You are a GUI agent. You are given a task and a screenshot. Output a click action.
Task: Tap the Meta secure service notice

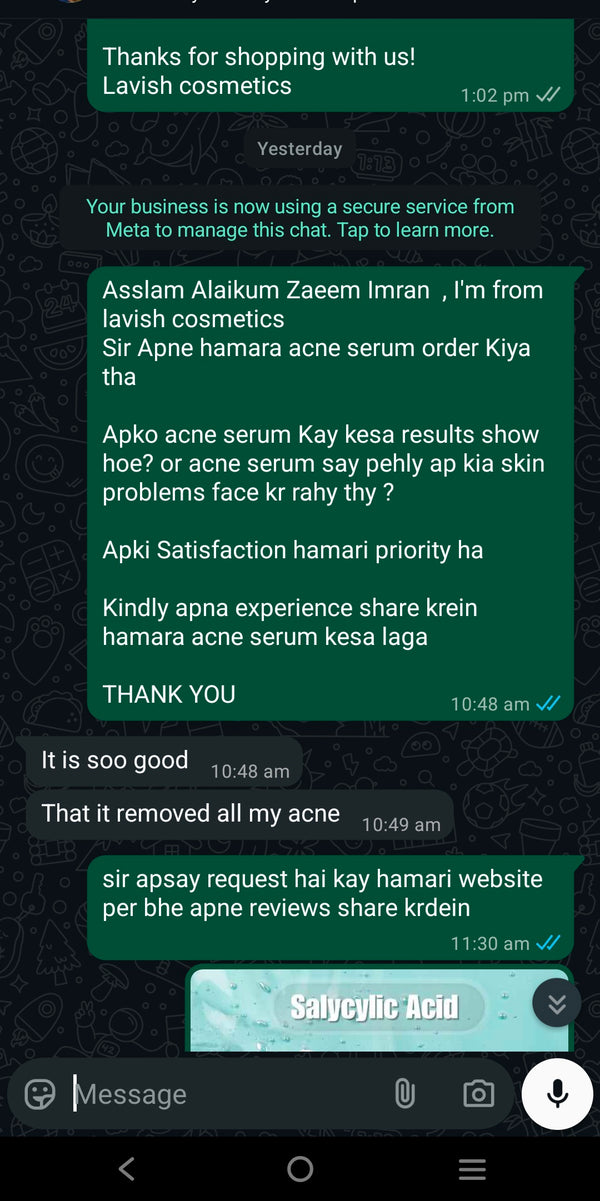300,218
